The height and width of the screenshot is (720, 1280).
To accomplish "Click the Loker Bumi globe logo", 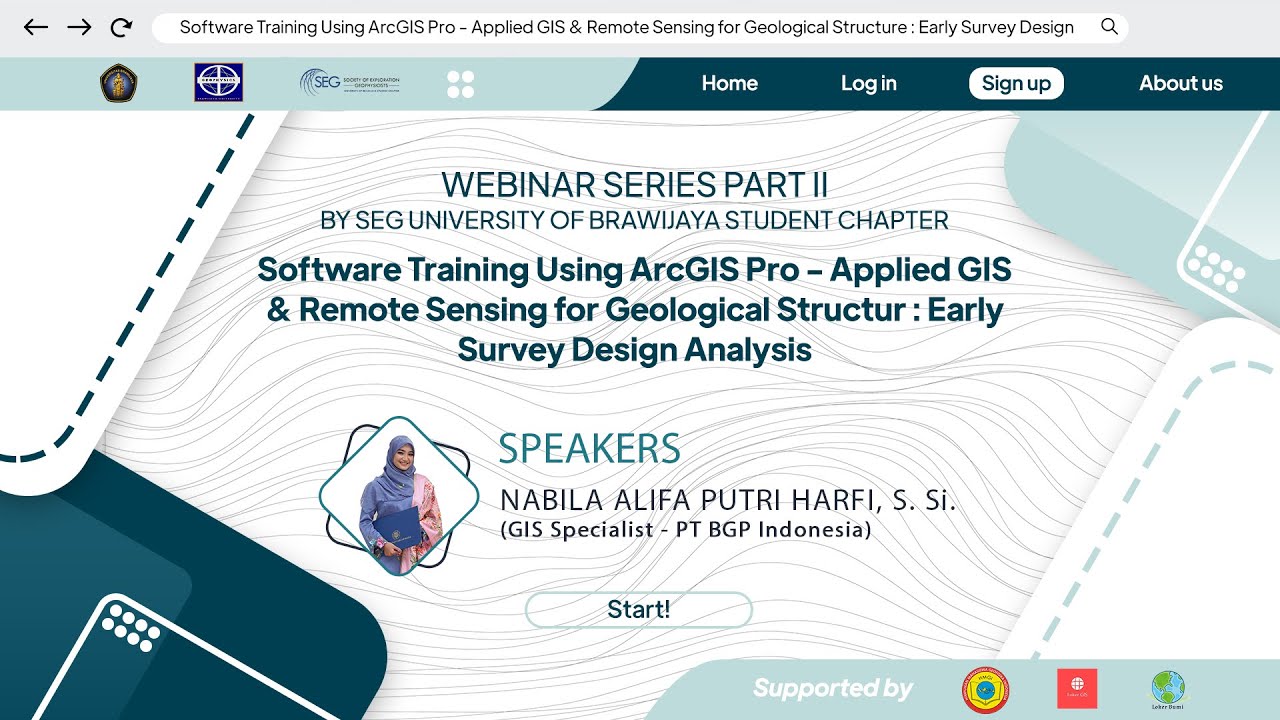I will pyautogui.click(x=1168, y=690).
